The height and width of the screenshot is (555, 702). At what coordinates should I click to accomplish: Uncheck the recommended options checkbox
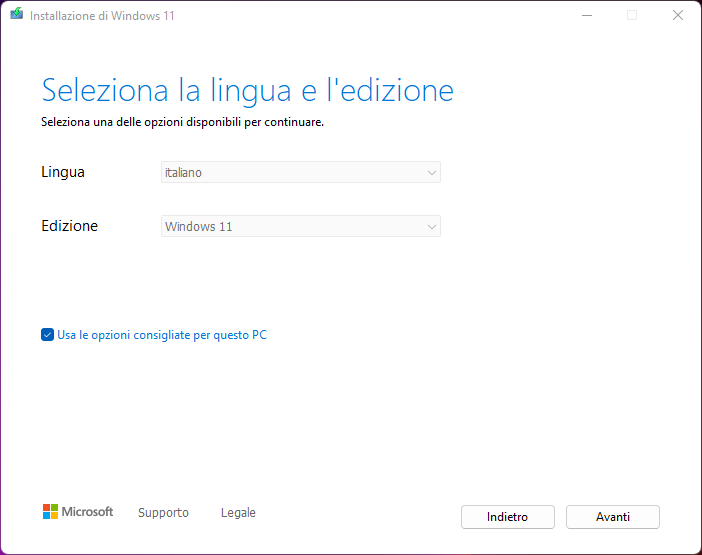click(47, 335)
